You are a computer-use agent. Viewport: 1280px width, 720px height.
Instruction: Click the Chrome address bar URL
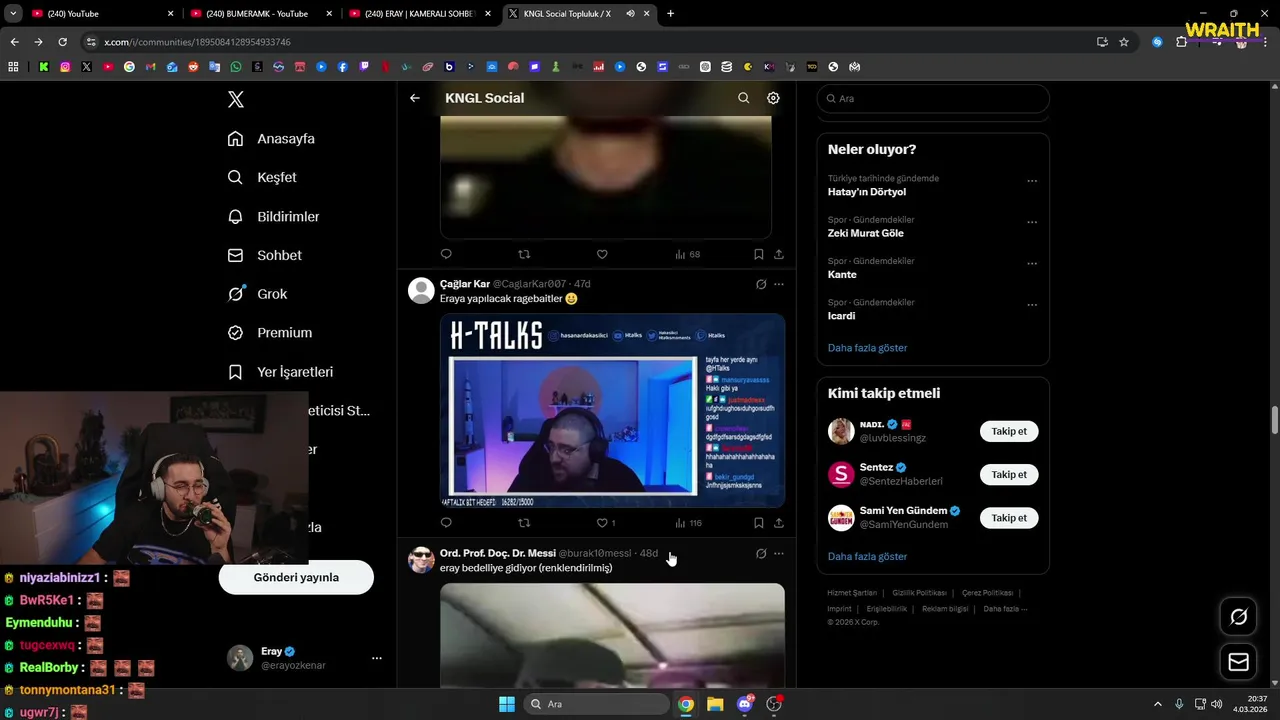[197, 42]
